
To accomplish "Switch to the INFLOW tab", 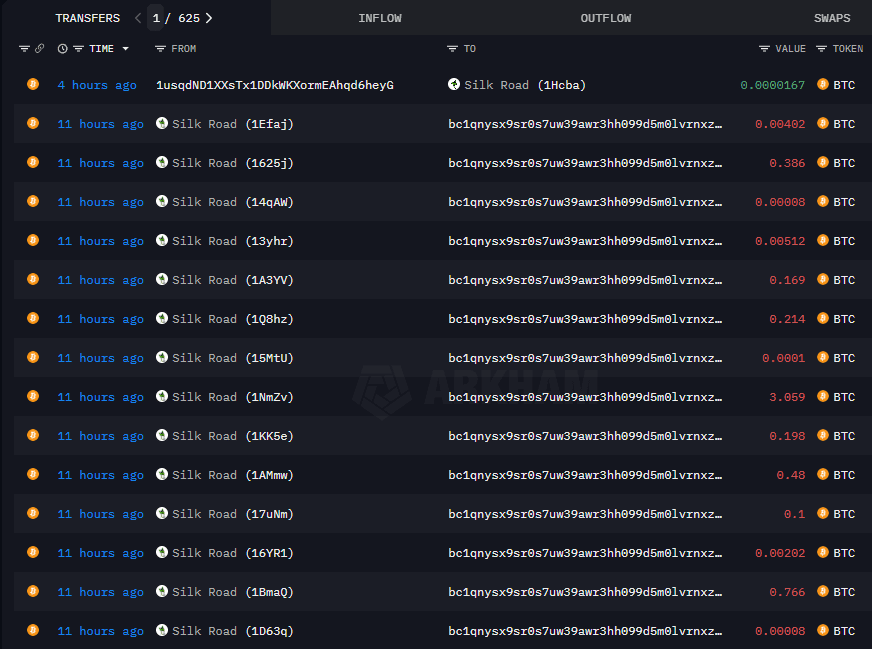I will pos(380,18).
